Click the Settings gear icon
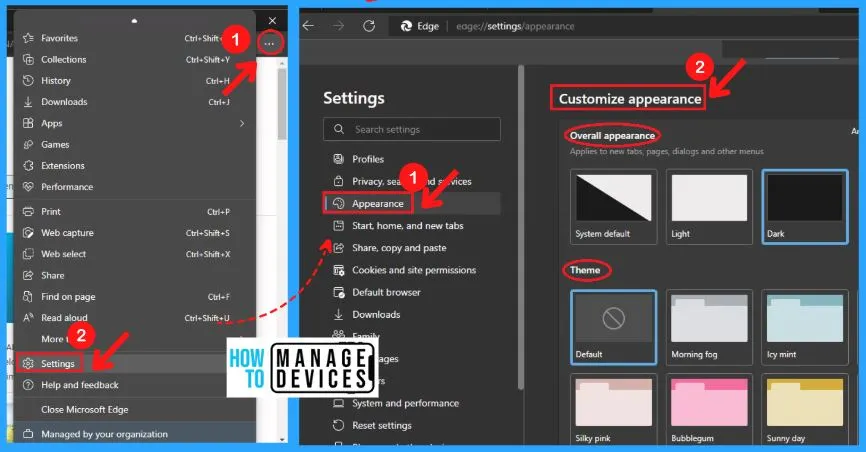866x452 pixels. [x=28, y=364]
